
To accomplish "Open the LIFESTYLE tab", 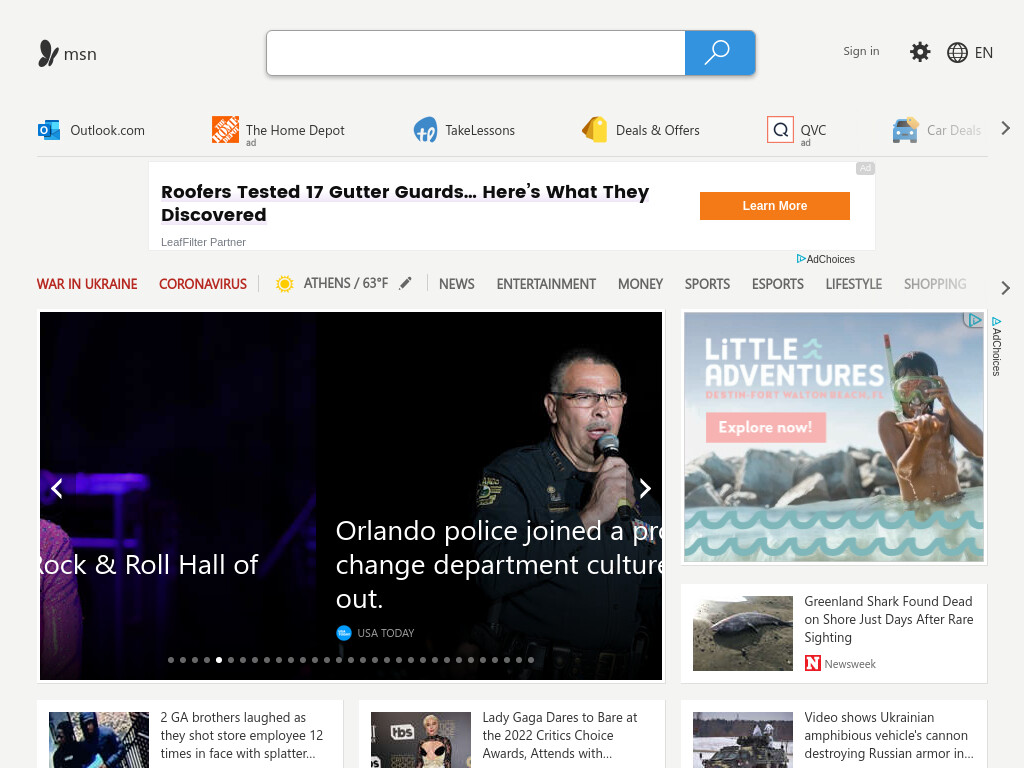I will [854, 284].
